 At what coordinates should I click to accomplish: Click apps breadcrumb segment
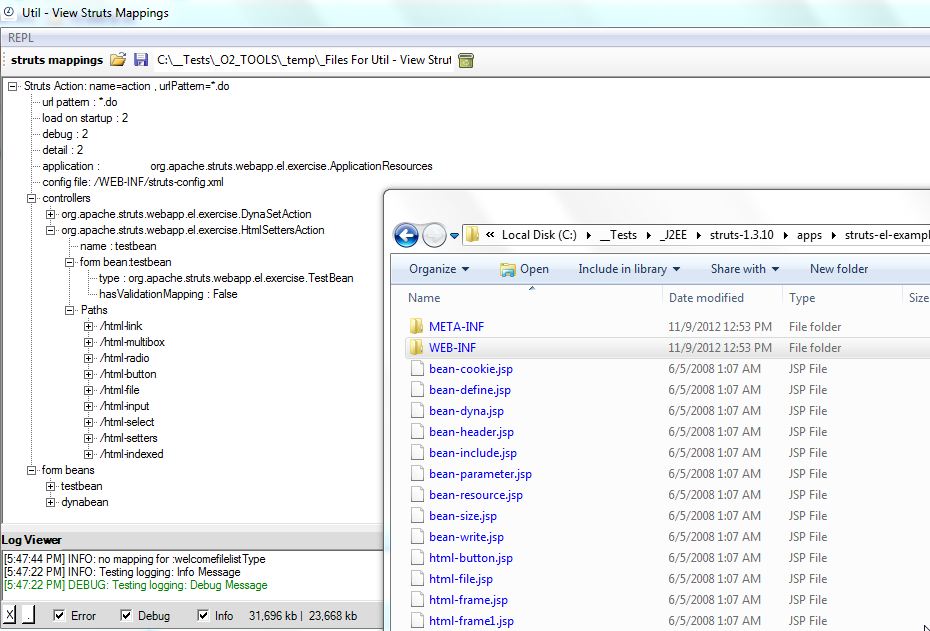[x=809, y=235]
